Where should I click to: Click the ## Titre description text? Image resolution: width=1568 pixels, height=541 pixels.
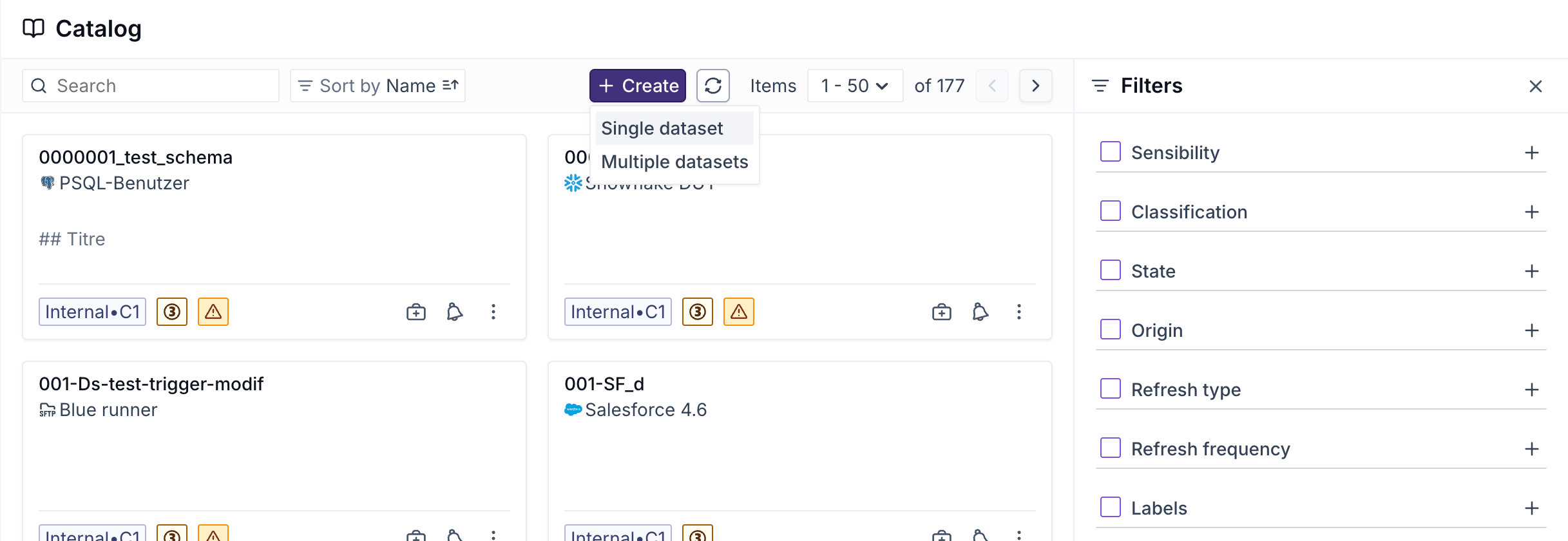coord(72,239)
